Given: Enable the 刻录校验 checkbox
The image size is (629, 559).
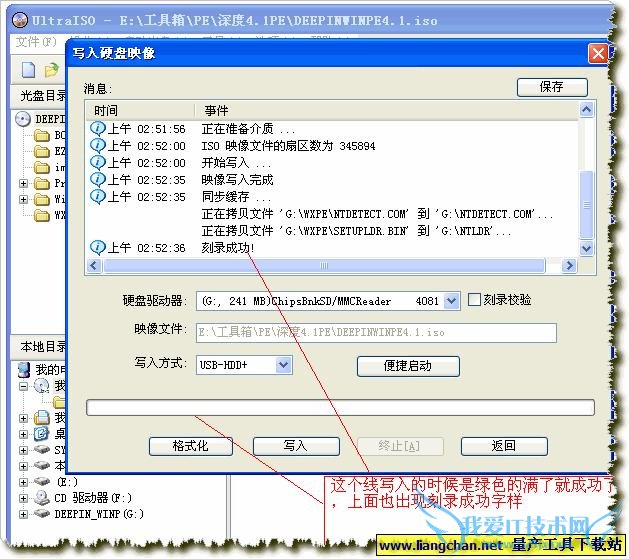Looking at the screenshot, I should tap(474, 300).
